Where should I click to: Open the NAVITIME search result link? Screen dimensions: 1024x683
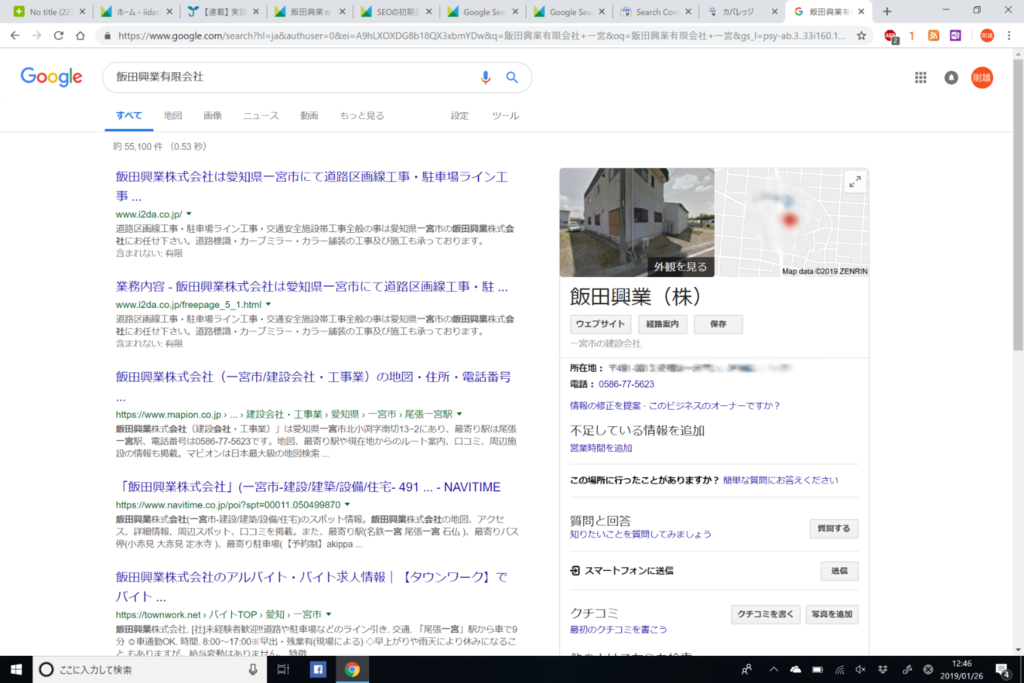coord(308,487)
